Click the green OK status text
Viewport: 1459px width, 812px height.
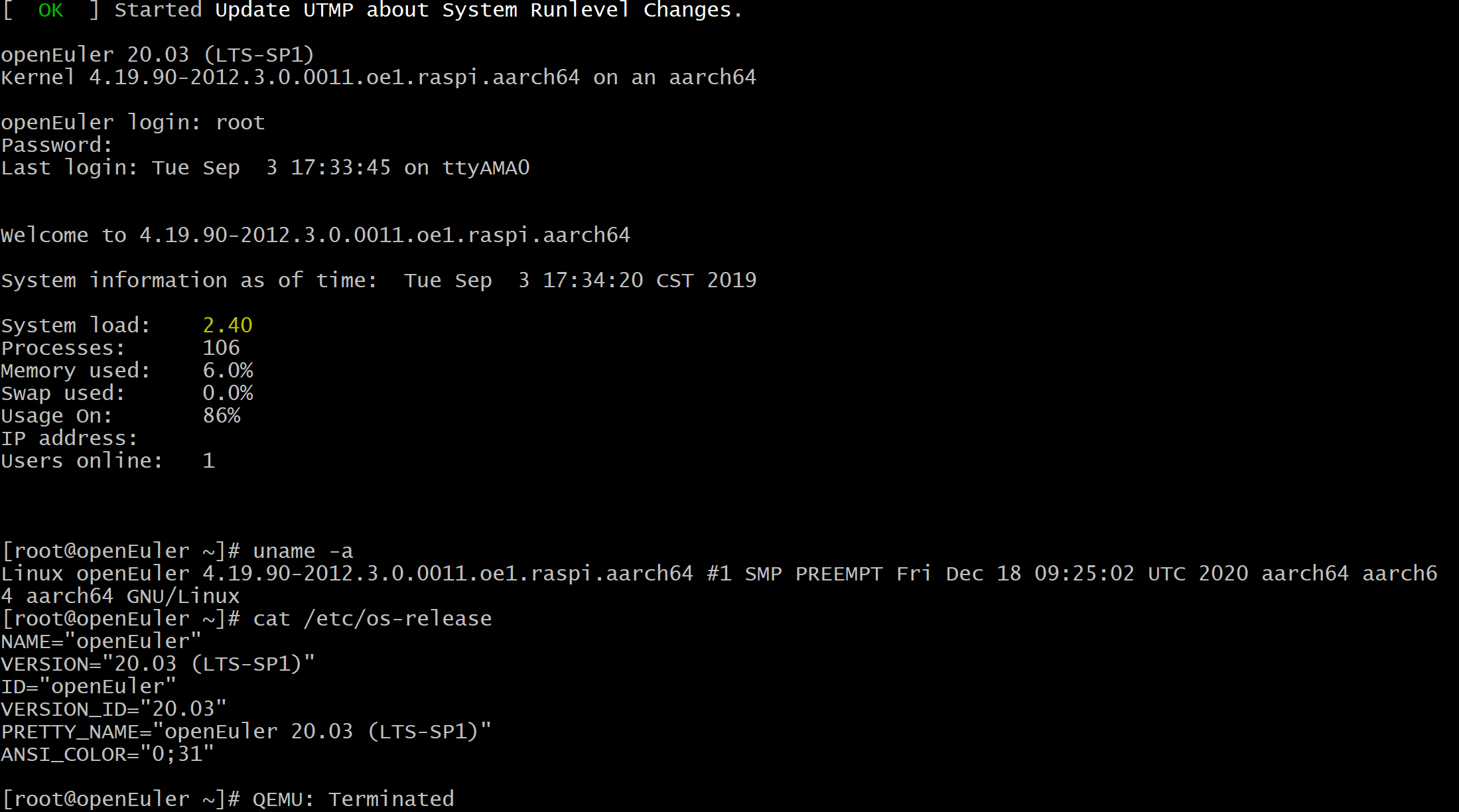50,11
